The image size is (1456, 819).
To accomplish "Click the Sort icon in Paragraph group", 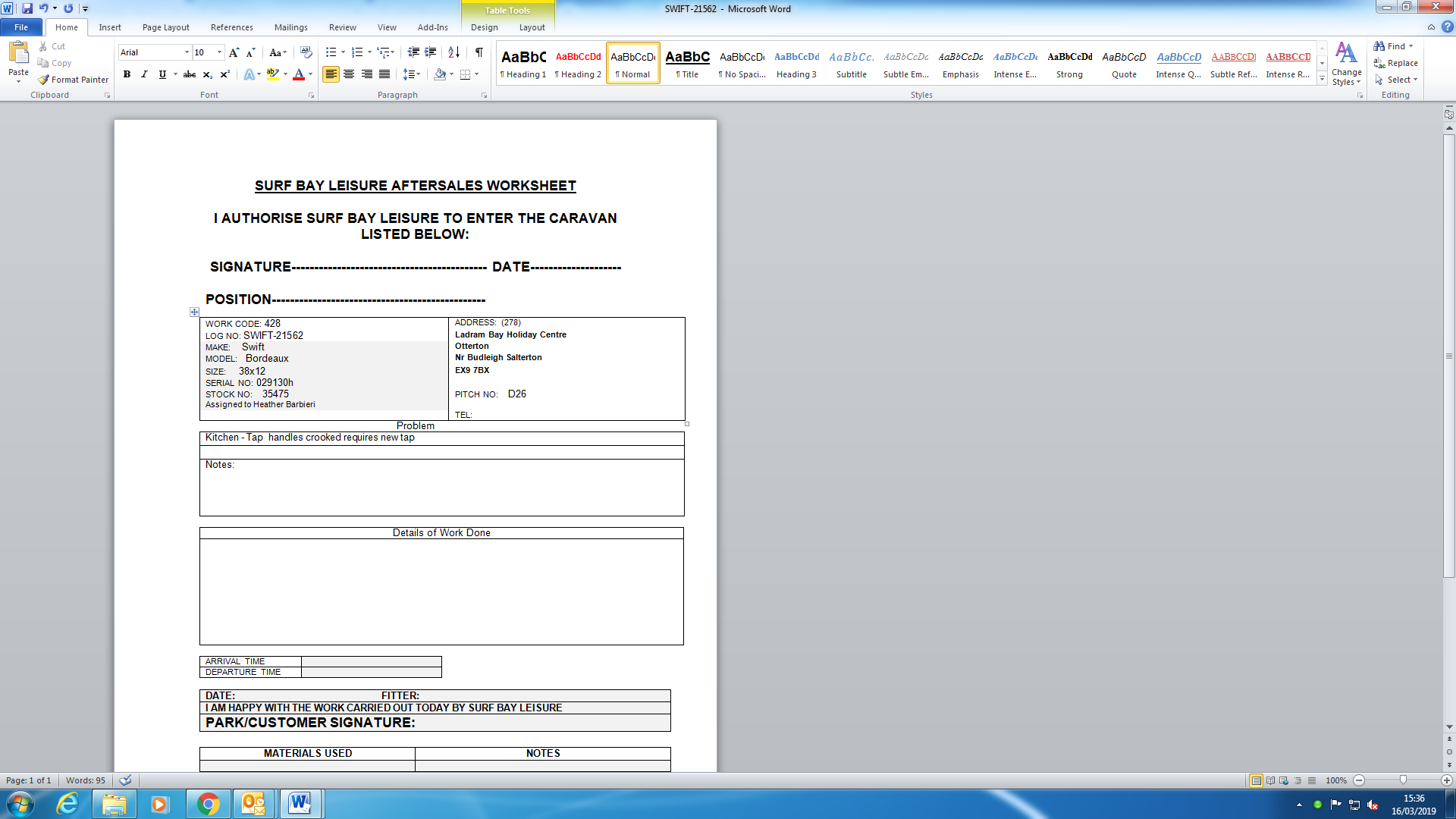I will pyautogui.click(x=453, y=52).
